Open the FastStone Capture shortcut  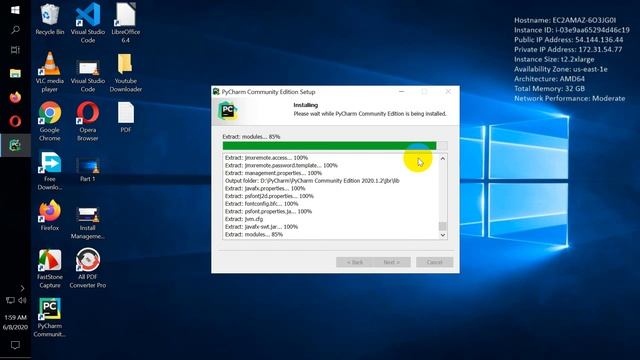point(49,268)
